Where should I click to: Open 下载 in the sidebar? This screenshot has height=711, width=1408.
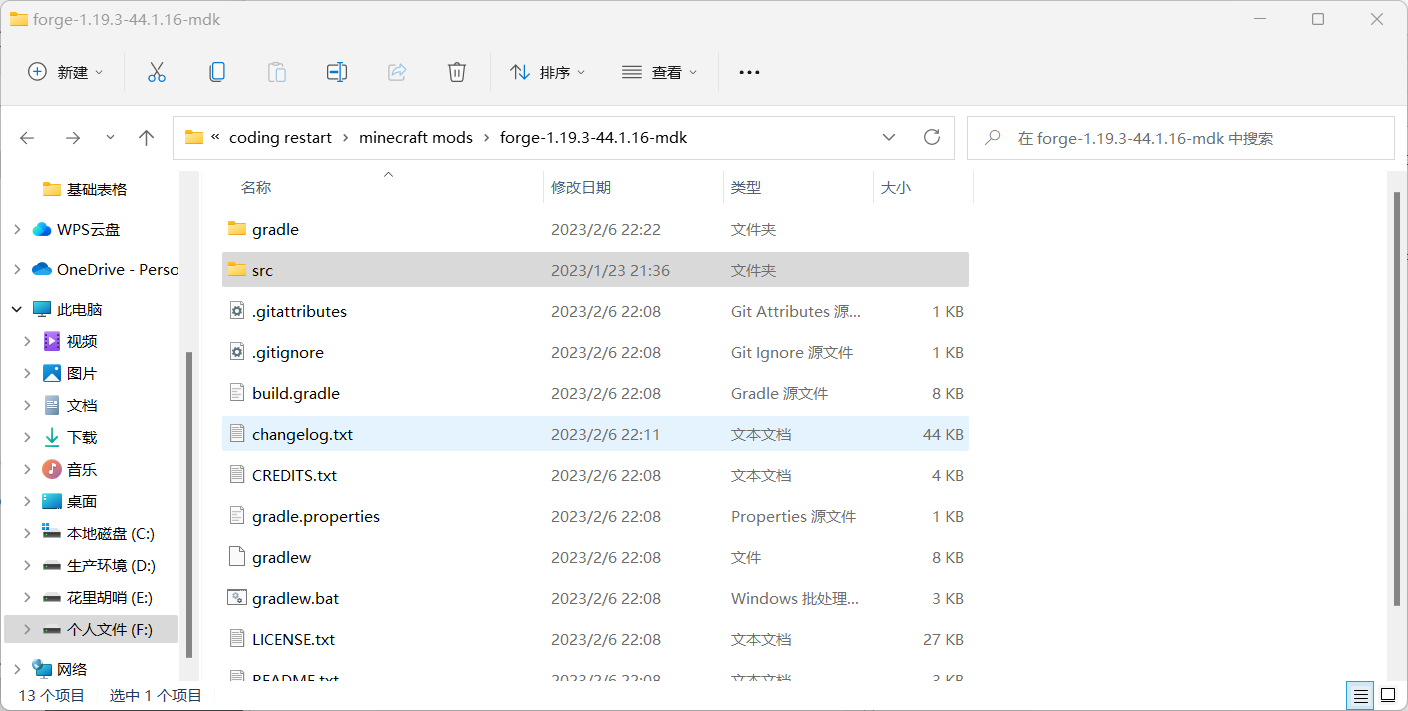tap(82, 437)
